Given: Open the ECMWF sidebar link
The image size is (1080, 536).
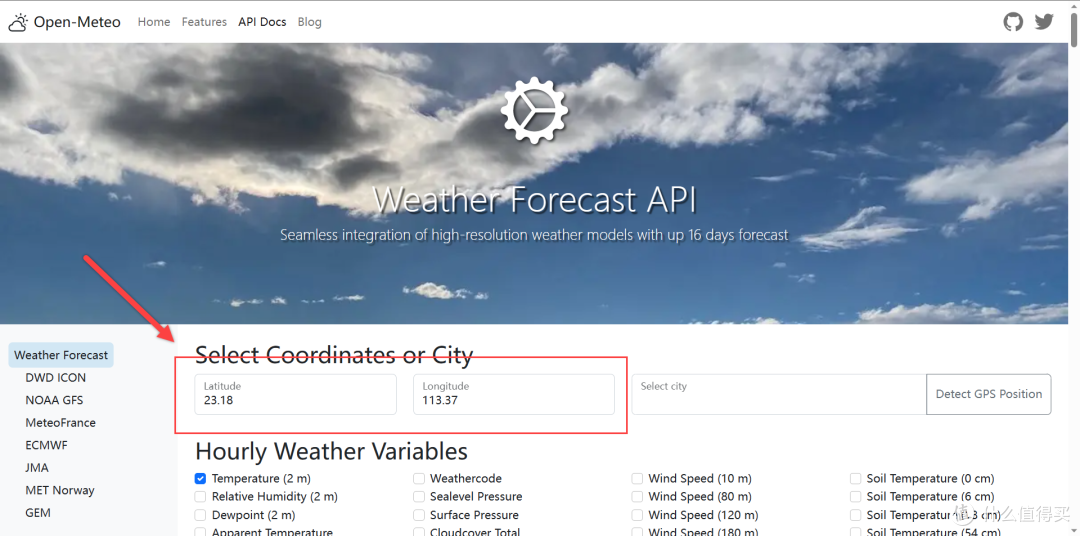Looking at the screenshot, I should (x=47, y=445).
